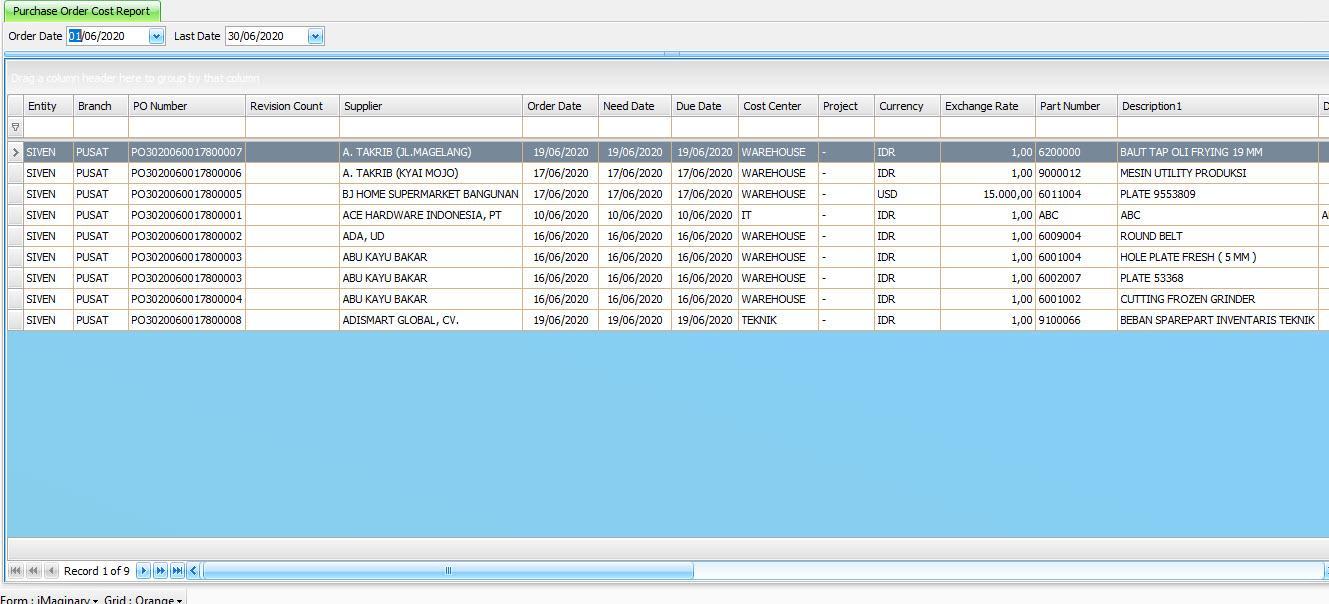Viewport: 1329px width, 604px height.
Task: Click HOLE PLATE FRESH ( 5 MM ) cell
Action: coord(1218,257)
